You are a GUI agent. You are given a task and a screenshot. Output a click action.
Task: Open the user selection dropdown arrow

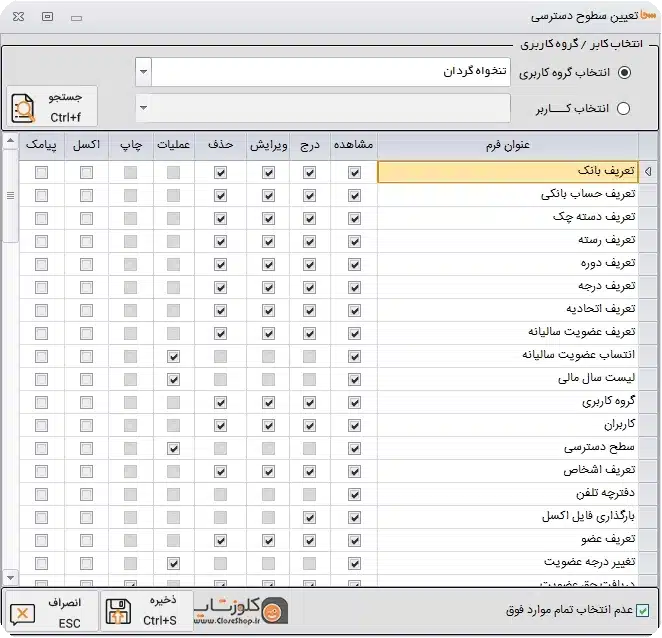144,108
